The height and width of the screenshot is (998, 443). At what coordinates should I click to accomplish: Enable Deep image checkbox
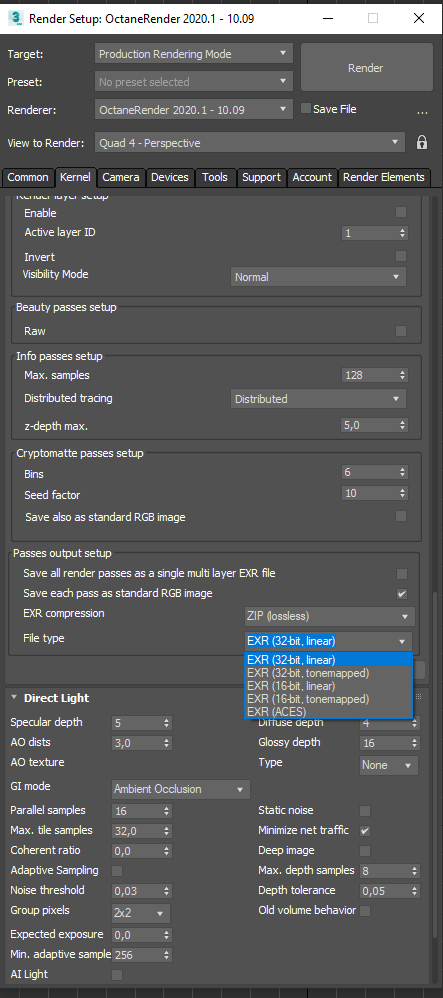(365, 850)
